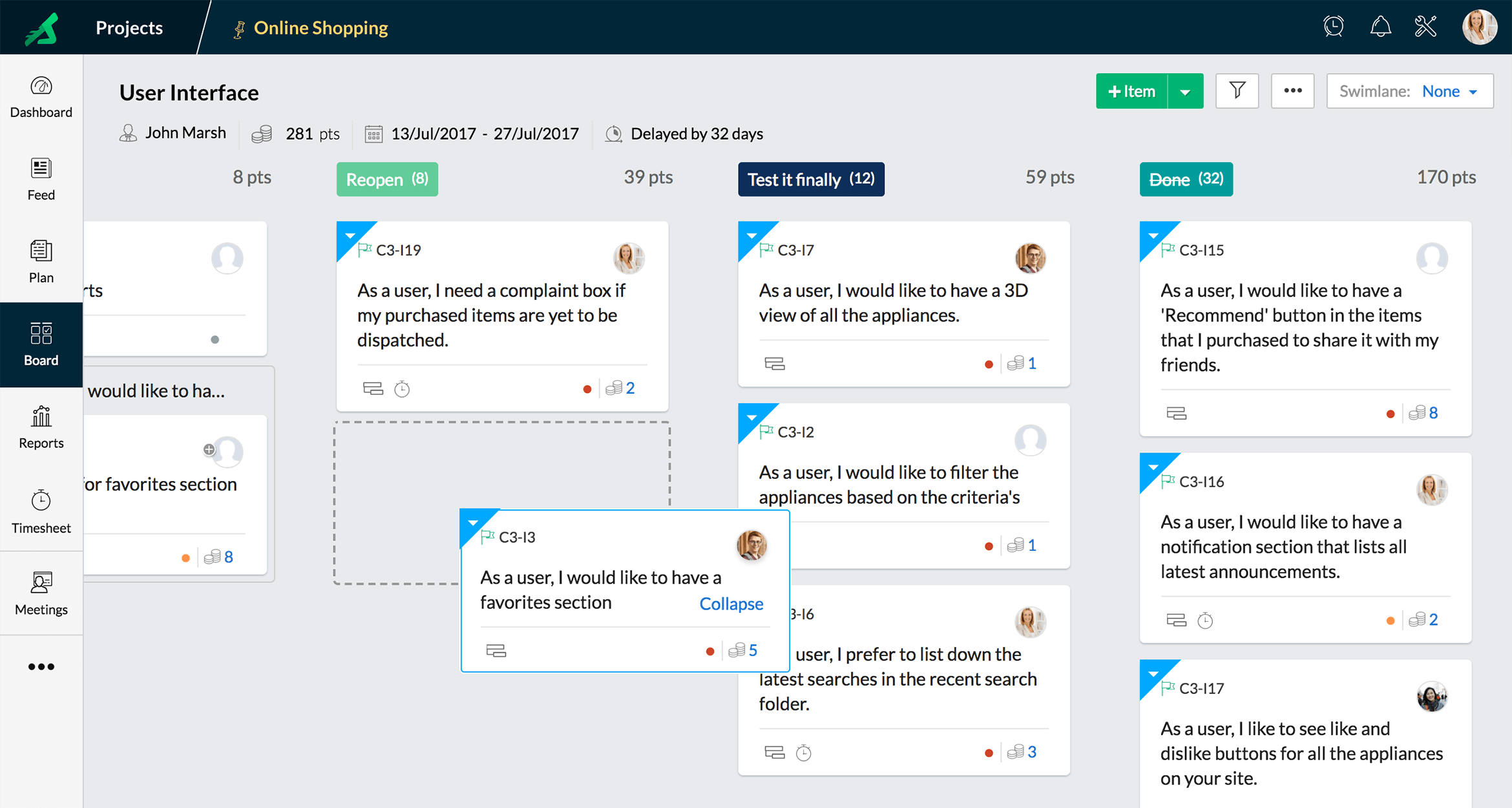
Task: Click red priority dot on card C3-I15
Action: (x=1391, y=414)
